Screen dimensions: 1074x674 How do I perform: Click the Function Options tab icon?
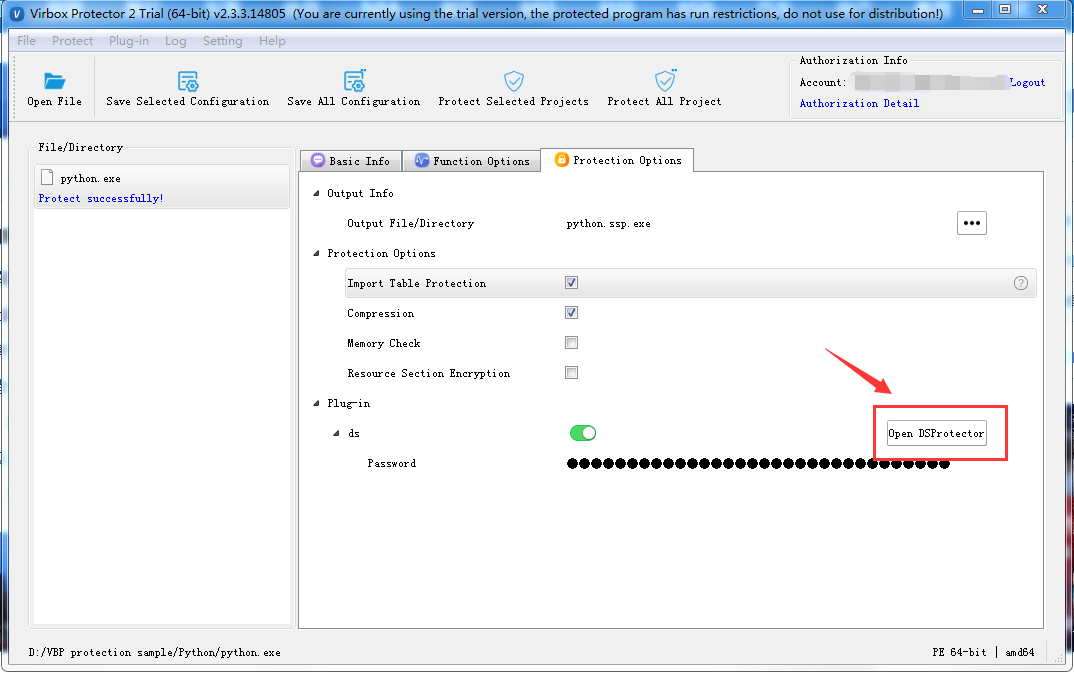coord(422,160)
